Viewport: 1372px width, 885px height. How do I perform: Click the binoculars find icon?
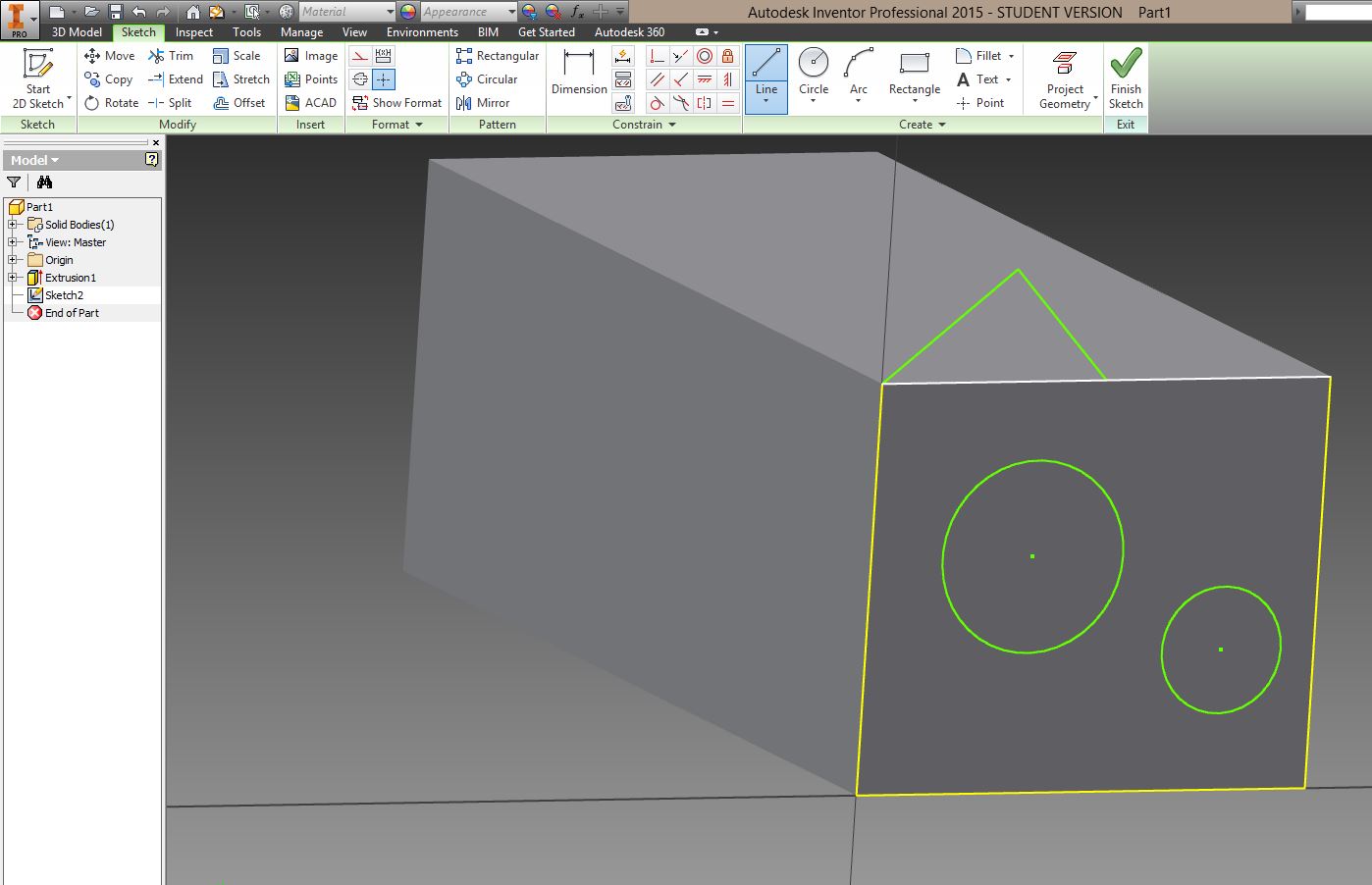point(44,182)
